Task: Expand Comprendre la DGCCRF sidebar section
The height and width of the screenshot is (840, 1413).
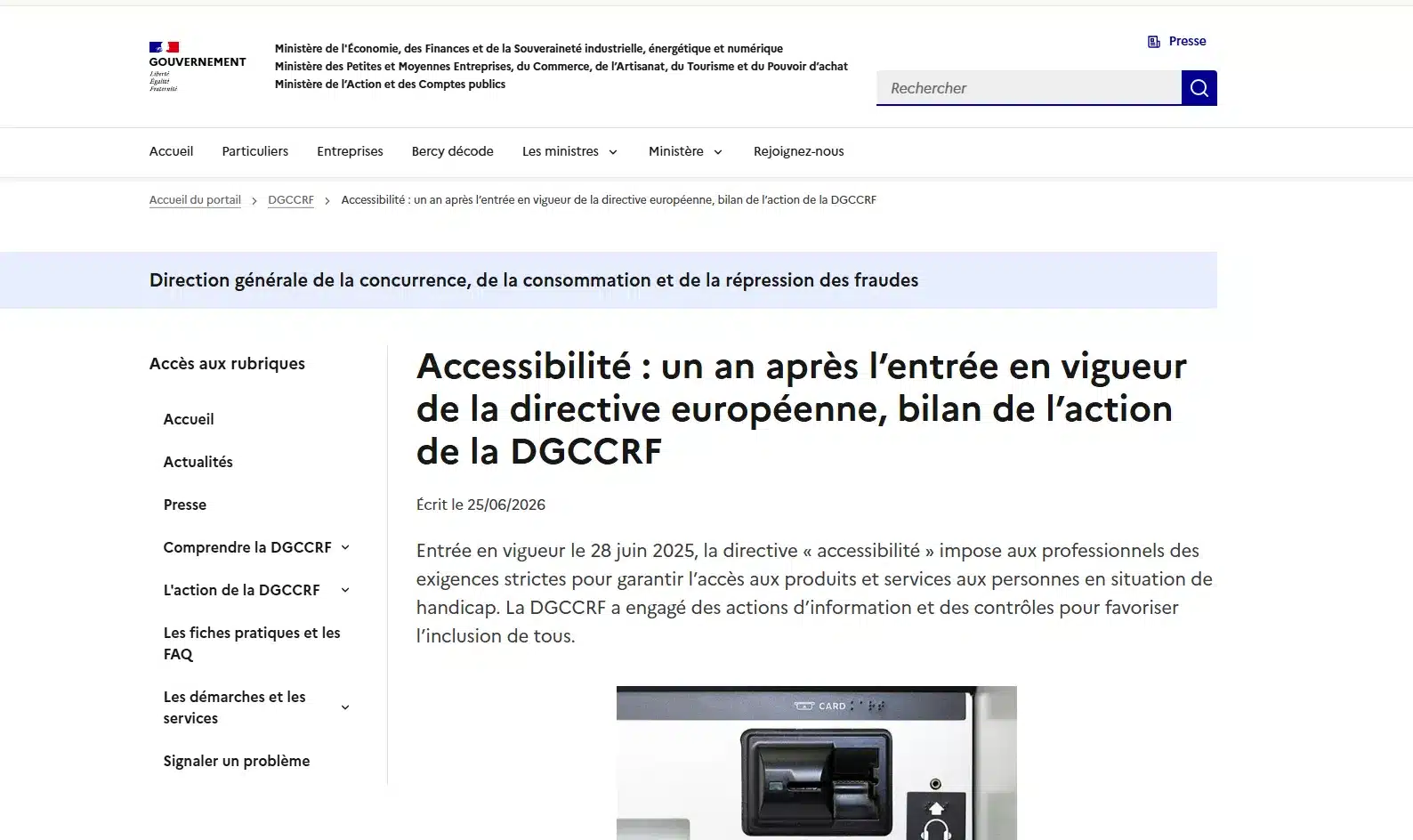Action: [257, 547]
